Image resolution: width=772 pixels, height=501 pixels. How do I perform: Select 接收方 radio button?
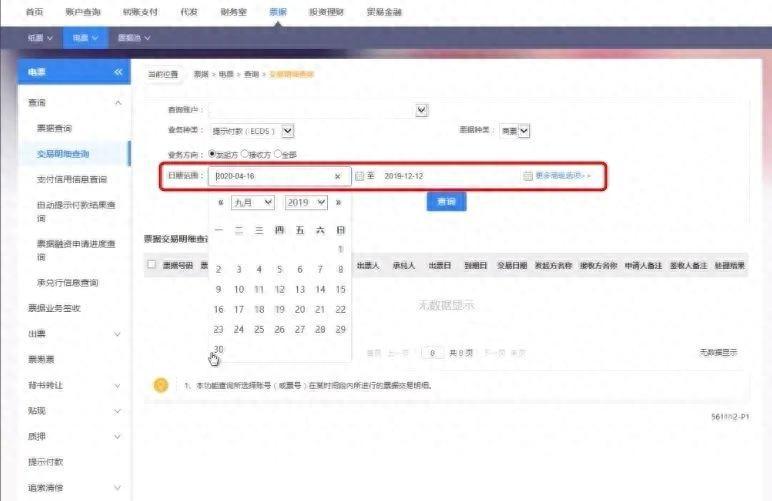point(245,154)
